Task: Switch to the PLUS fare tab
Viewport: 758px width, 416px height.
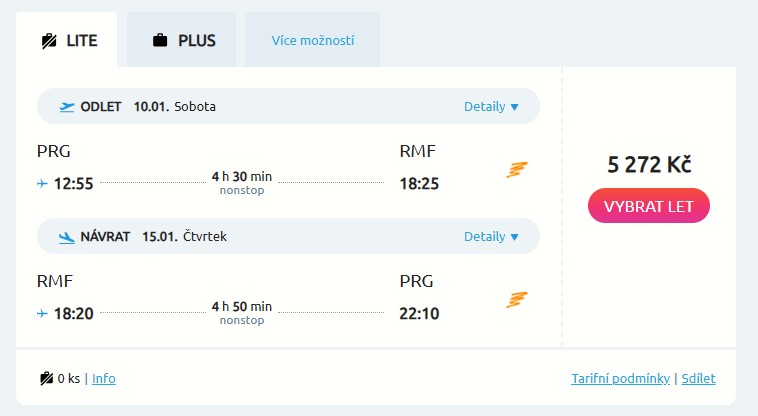Action: click(182, 41)
